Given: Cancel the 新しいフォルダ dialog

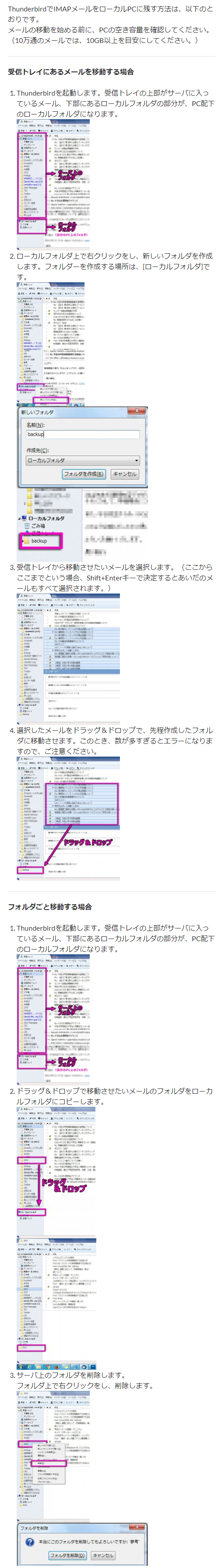Looking at the screenshot, I should pos(124,473).
